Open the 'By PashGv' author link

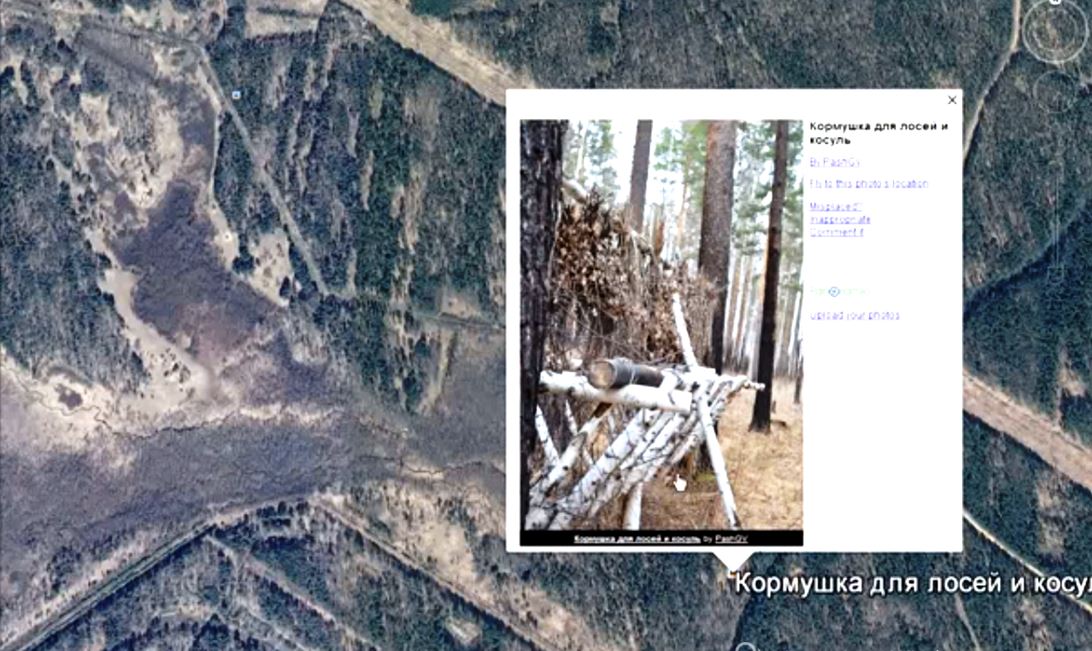click(834, 162)
